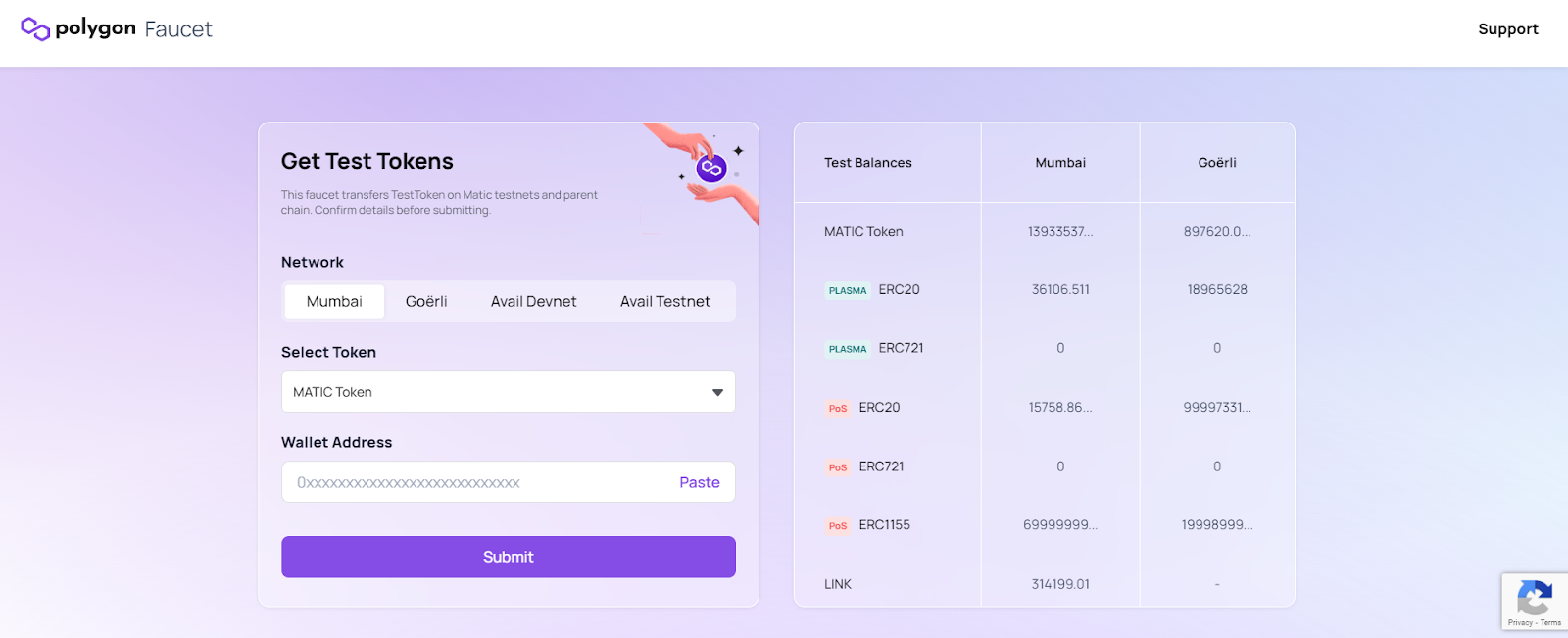Screen dimensions: 1568x638
Task: Open the Support link
Action: point(1508,29)
